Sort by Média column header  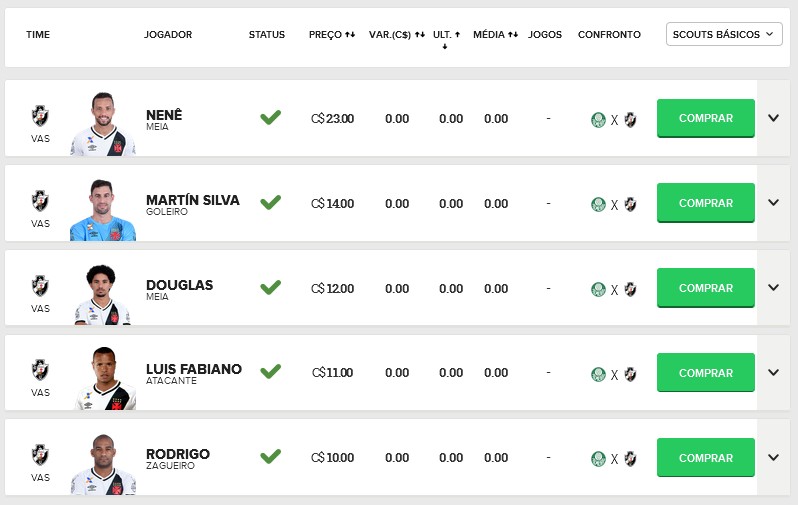pos(496,34)
